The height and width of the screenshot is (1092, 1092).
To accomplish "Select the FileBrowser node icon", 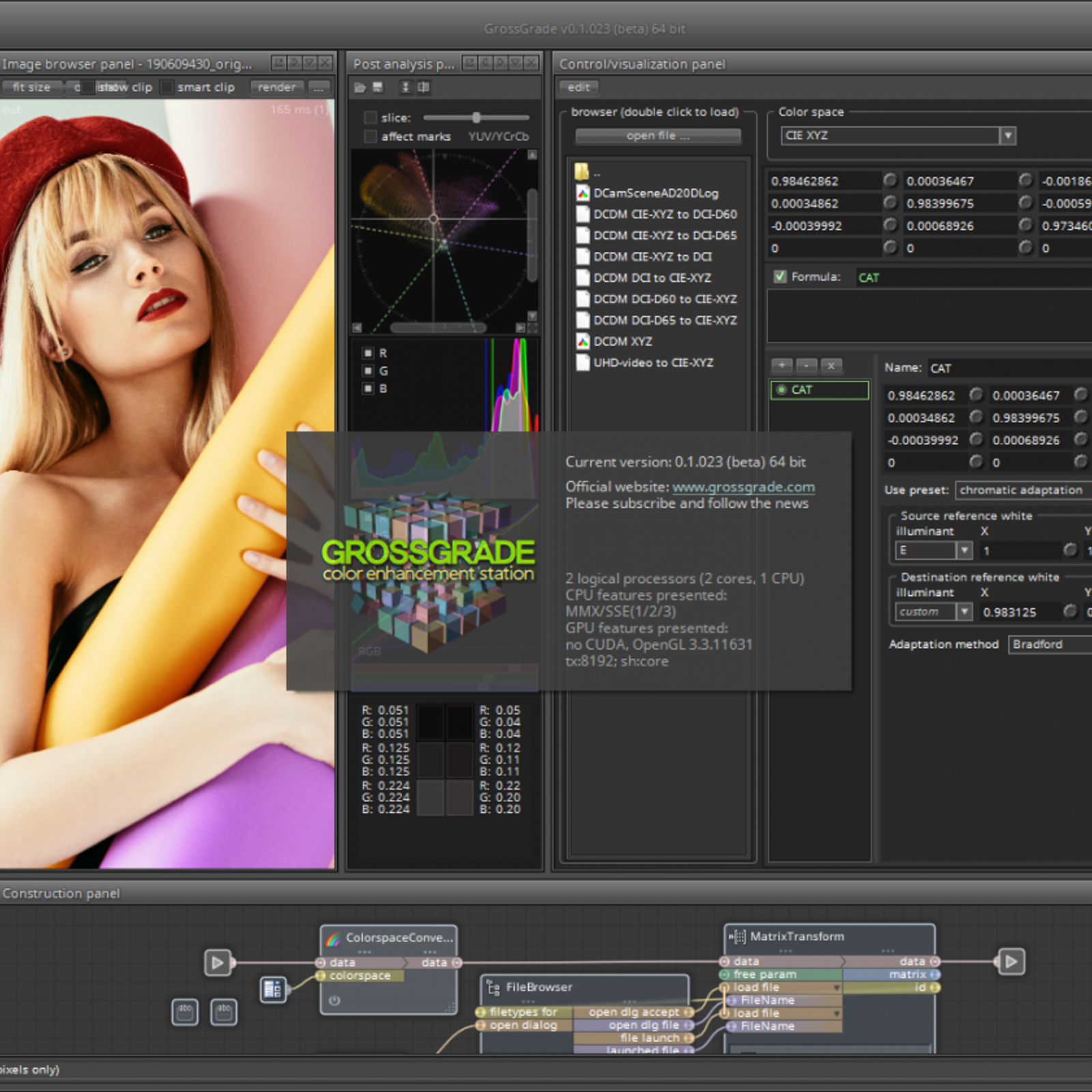I will click(x=493, y=987).
